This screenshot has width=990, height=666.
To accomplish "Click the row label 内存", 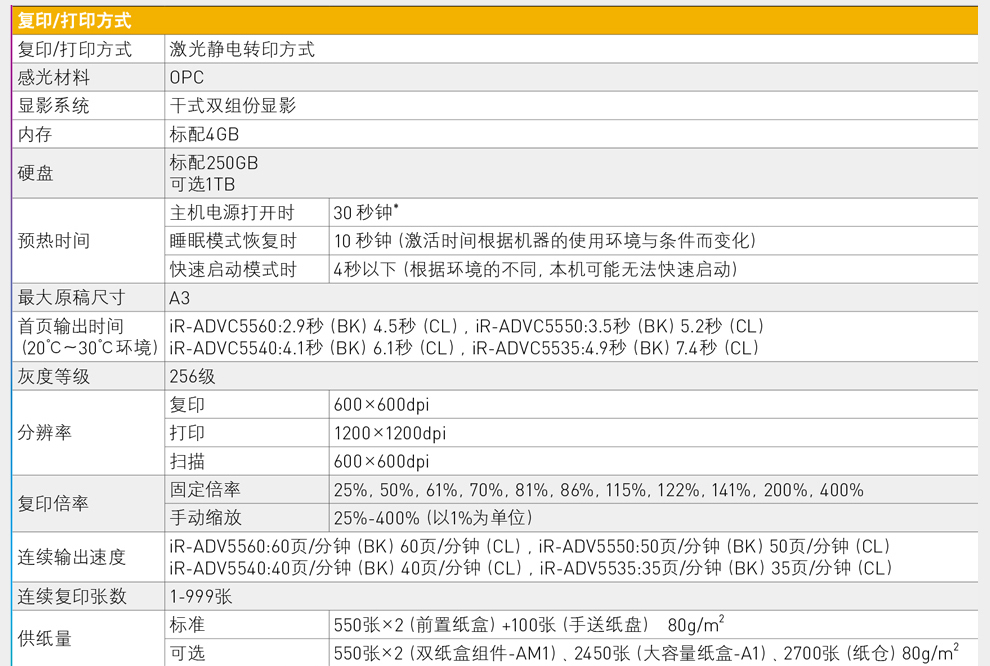I will (x=35, y=134).
